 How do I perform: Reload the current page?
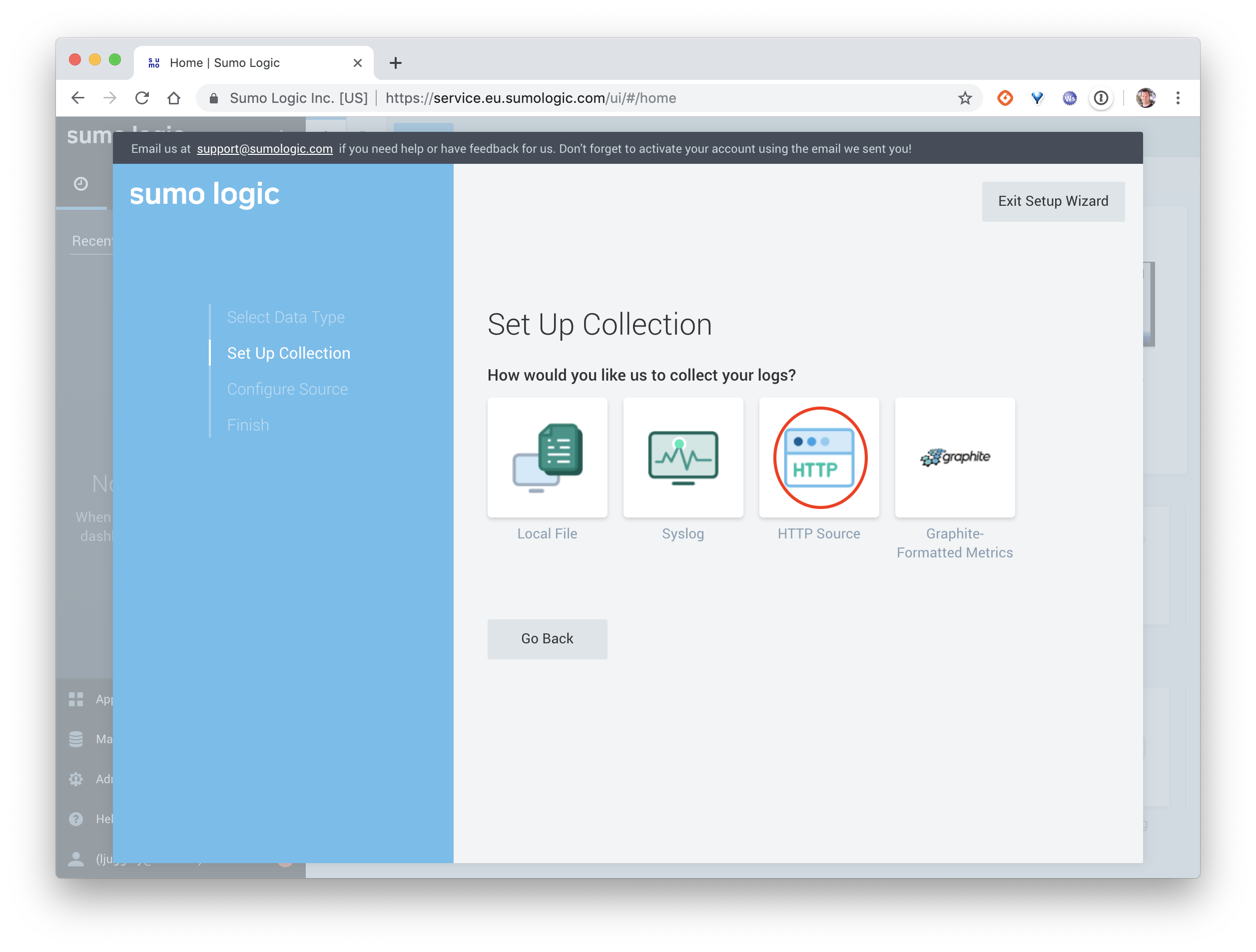click(x=142, y=98)
